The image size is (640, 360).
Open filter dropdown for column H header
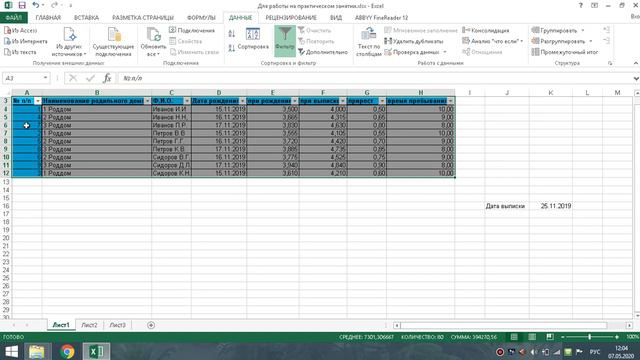point(450,101)
